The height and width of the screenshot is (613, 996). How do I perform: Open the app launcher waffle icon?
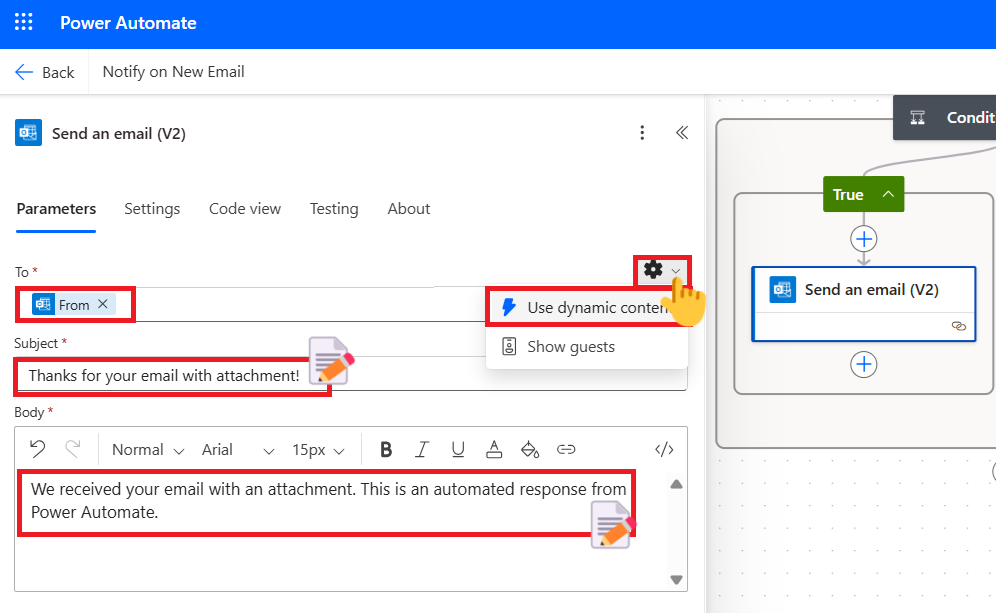coord(24,23)
